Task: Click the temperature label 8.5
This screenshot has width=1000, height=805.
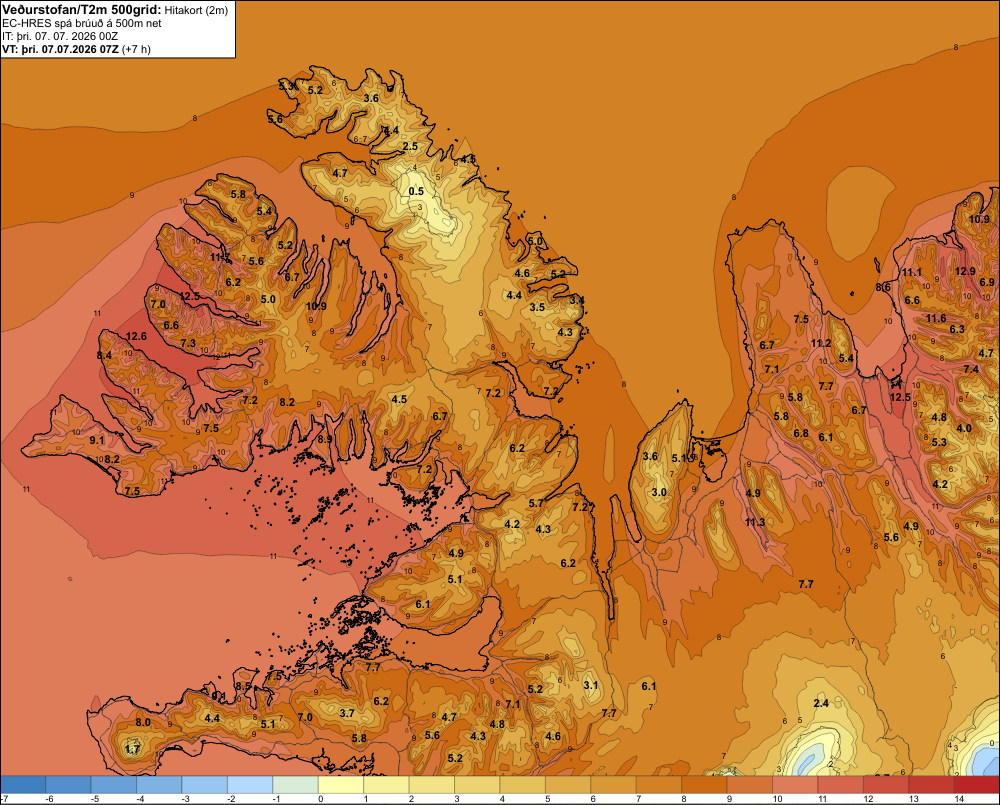Action: point(244,686)
